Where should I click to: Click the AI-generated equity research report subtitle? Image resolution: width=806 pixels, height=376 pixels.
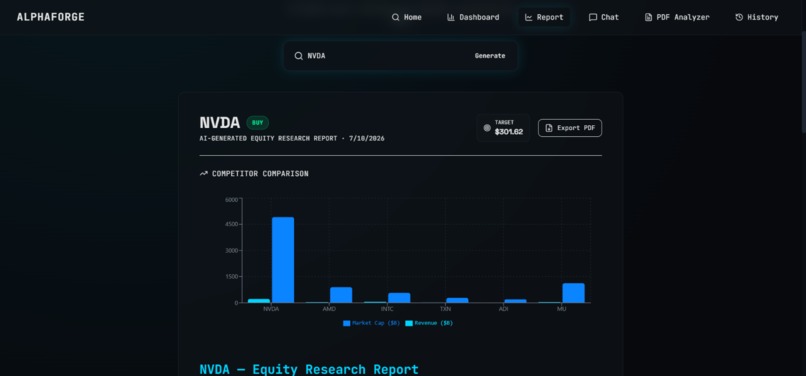tap(292, 139)
